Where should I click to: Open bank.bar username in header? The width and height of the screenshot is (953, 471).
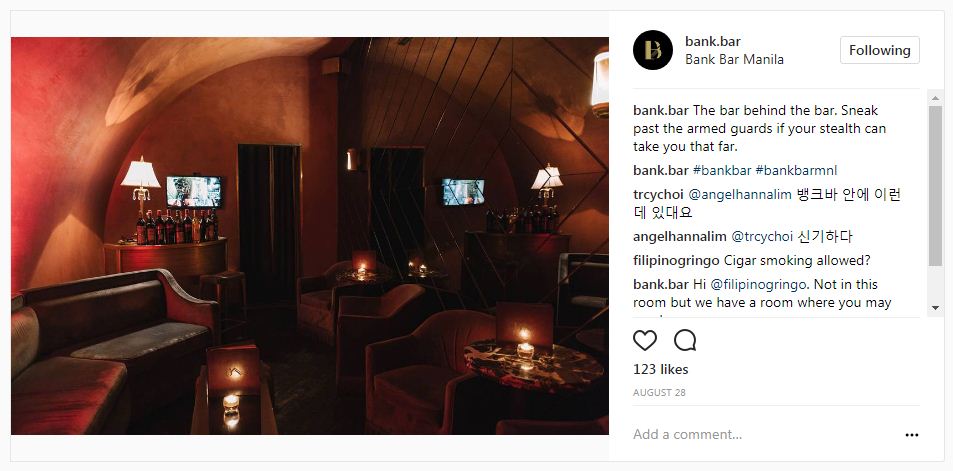click(712, 41)
